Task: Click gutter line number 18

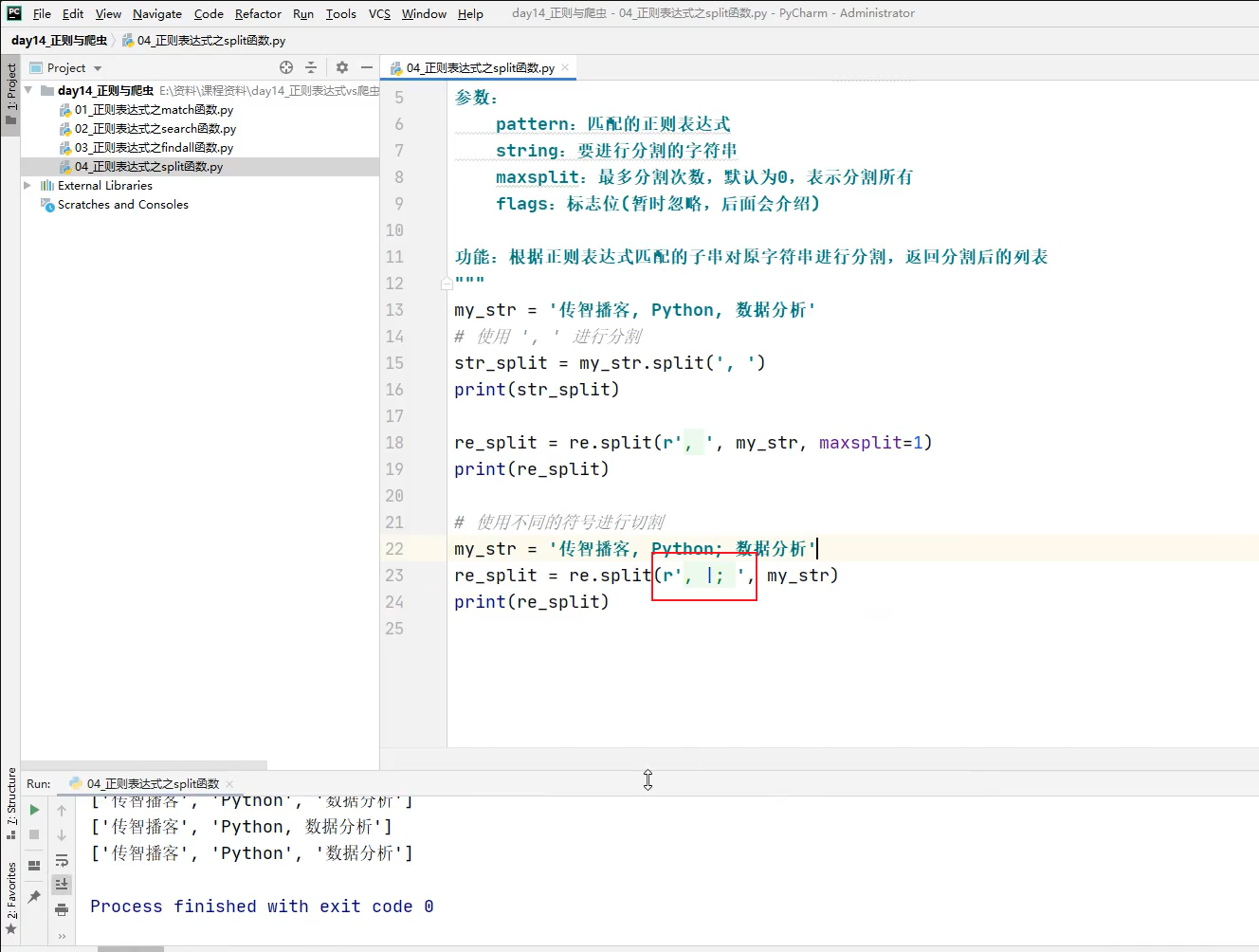Action: tap(394, 442)
